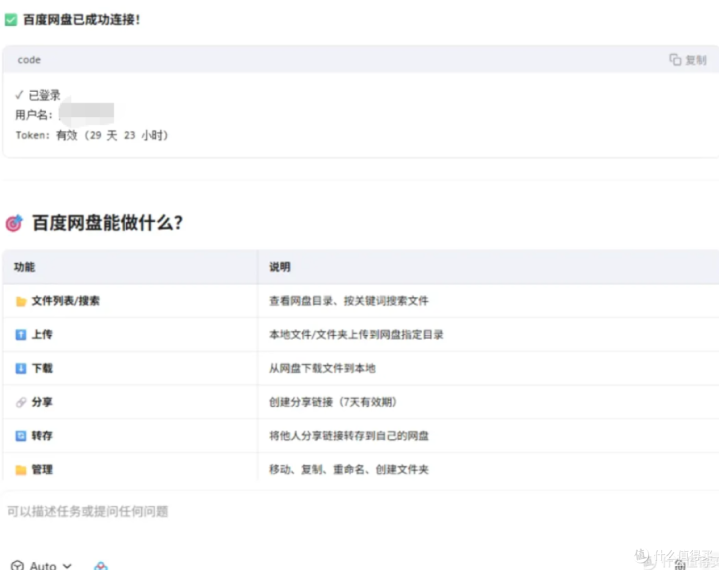The width and height of the screenshot is (719, 570).
Task: Click the code label of the code block
Action: coord(29,60)
